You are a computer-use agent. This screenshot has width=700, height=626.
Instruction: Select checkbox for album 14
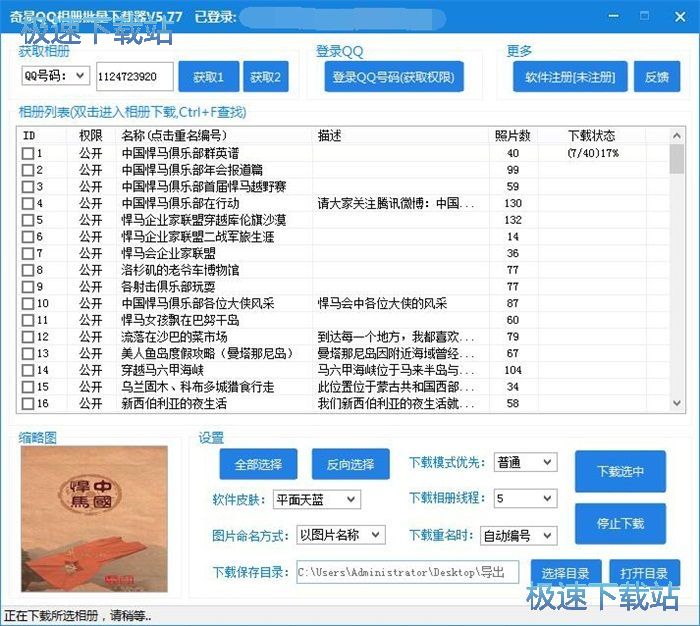point(28,371)
